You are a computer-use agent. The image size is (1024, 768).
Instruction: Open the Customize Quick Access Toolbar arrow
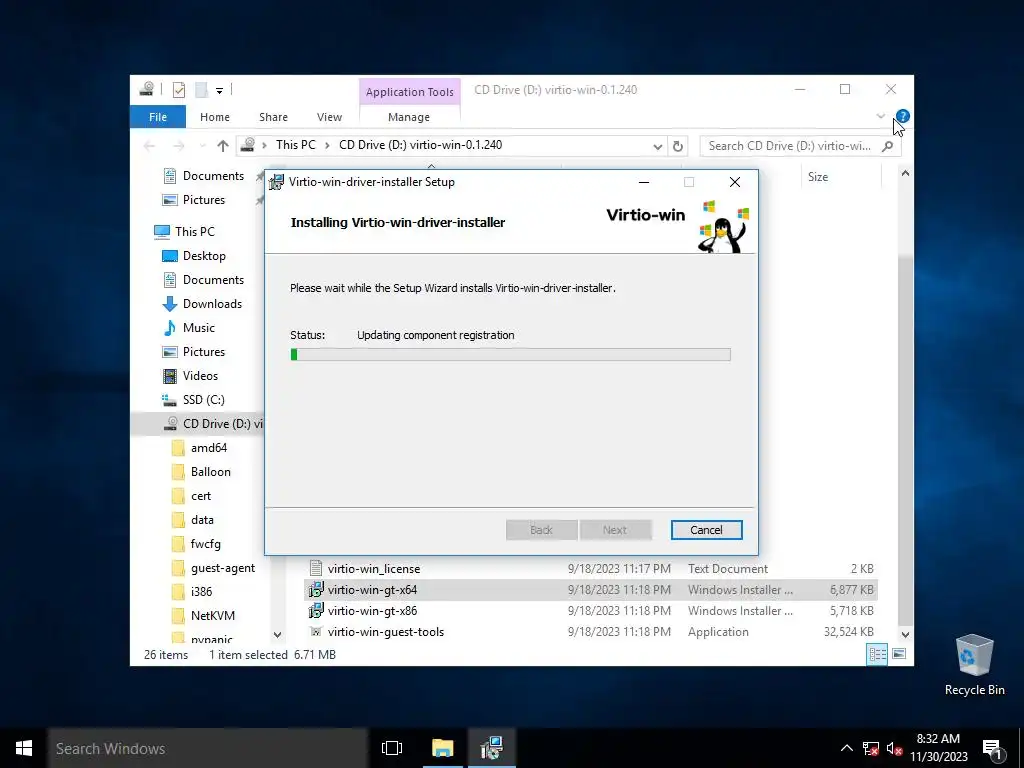[x=219, y=91]
